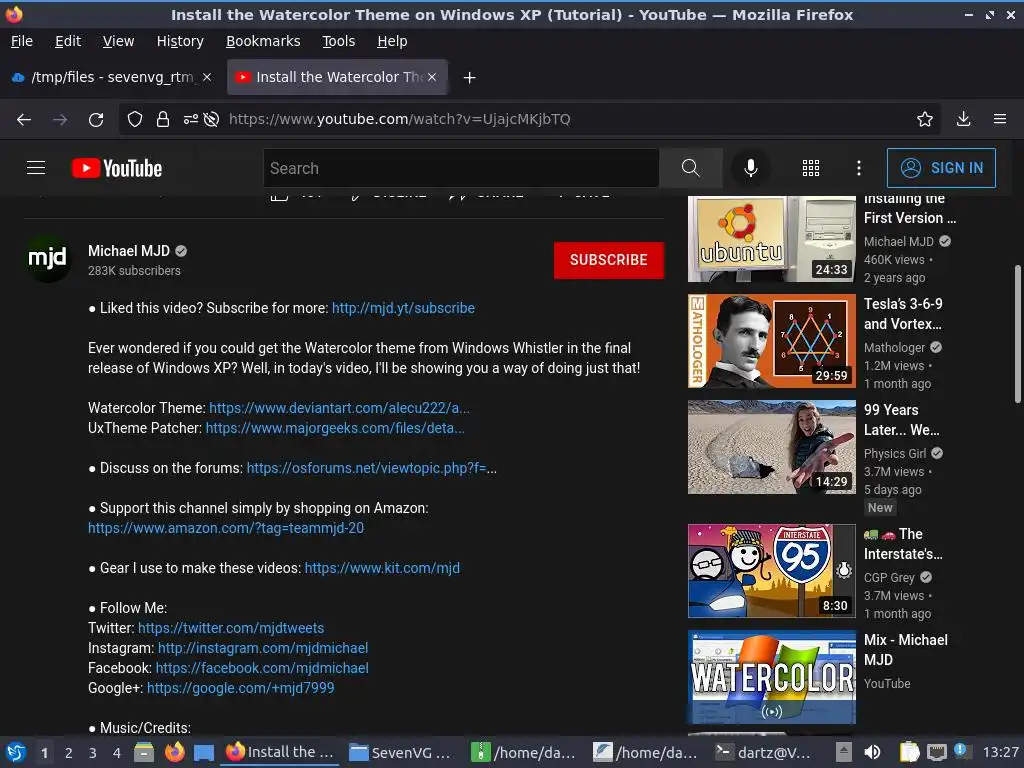
Task: Open Michael MJD channel avatar
Action: tap(48, 258)
